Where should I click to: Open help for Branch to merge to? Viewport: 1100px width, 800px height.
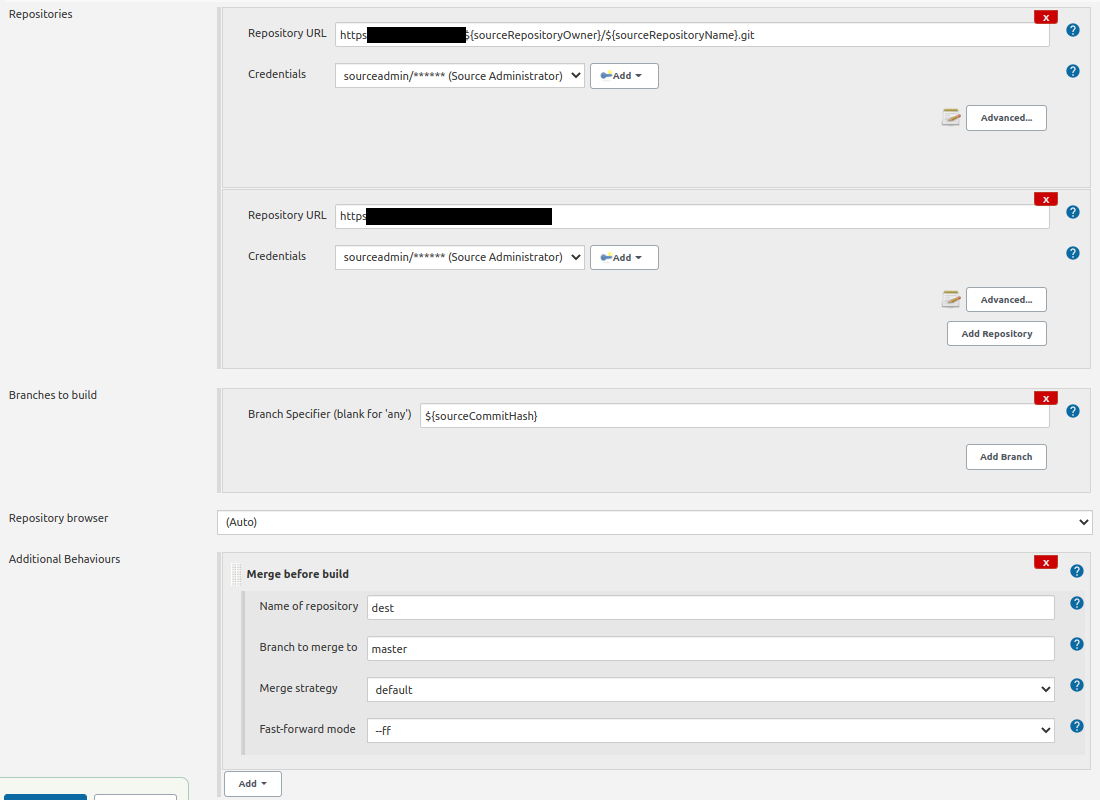1077,644
